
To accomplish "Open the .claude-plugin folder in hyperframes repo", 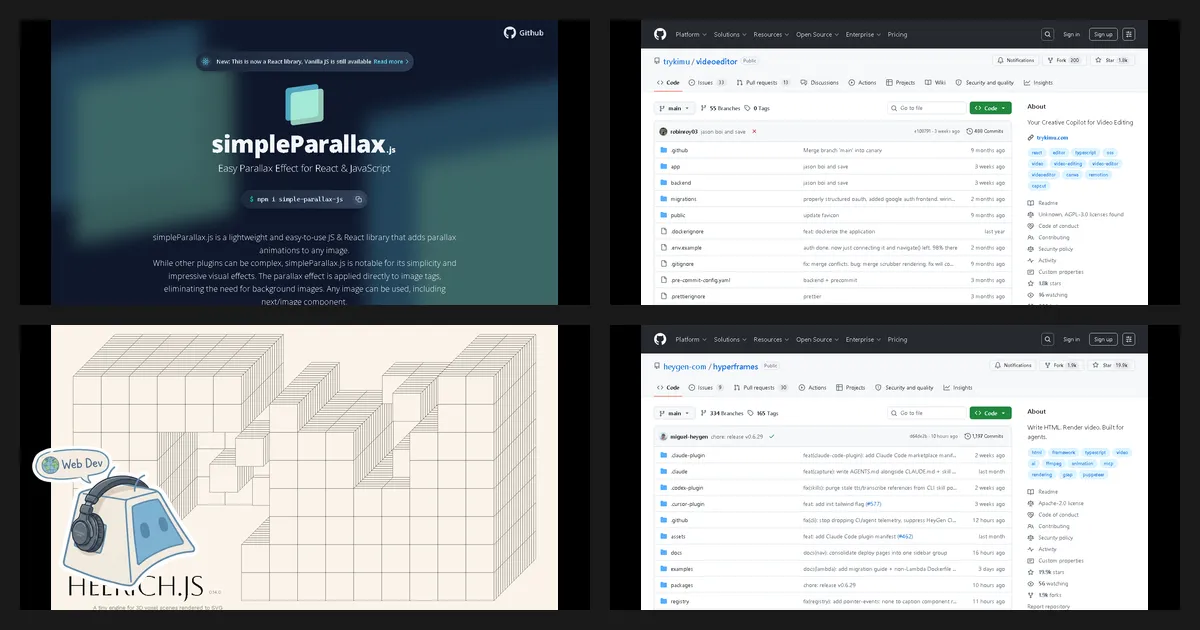I will coord(688,455).
